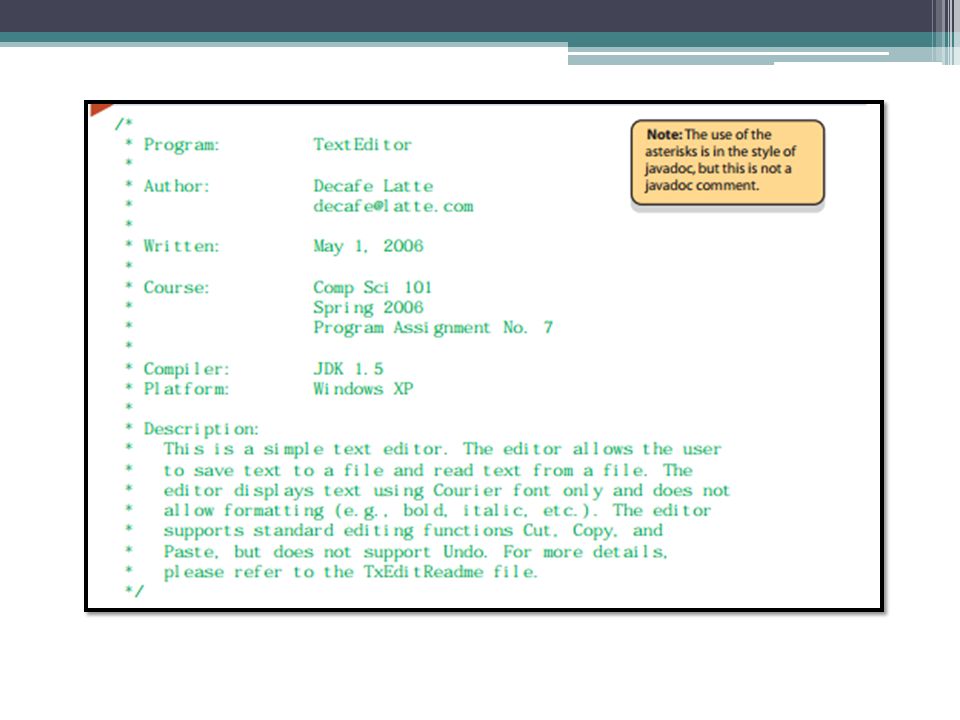Click the 'Written:' label
Screen dimensions: 960x720
tap(181, 246)
